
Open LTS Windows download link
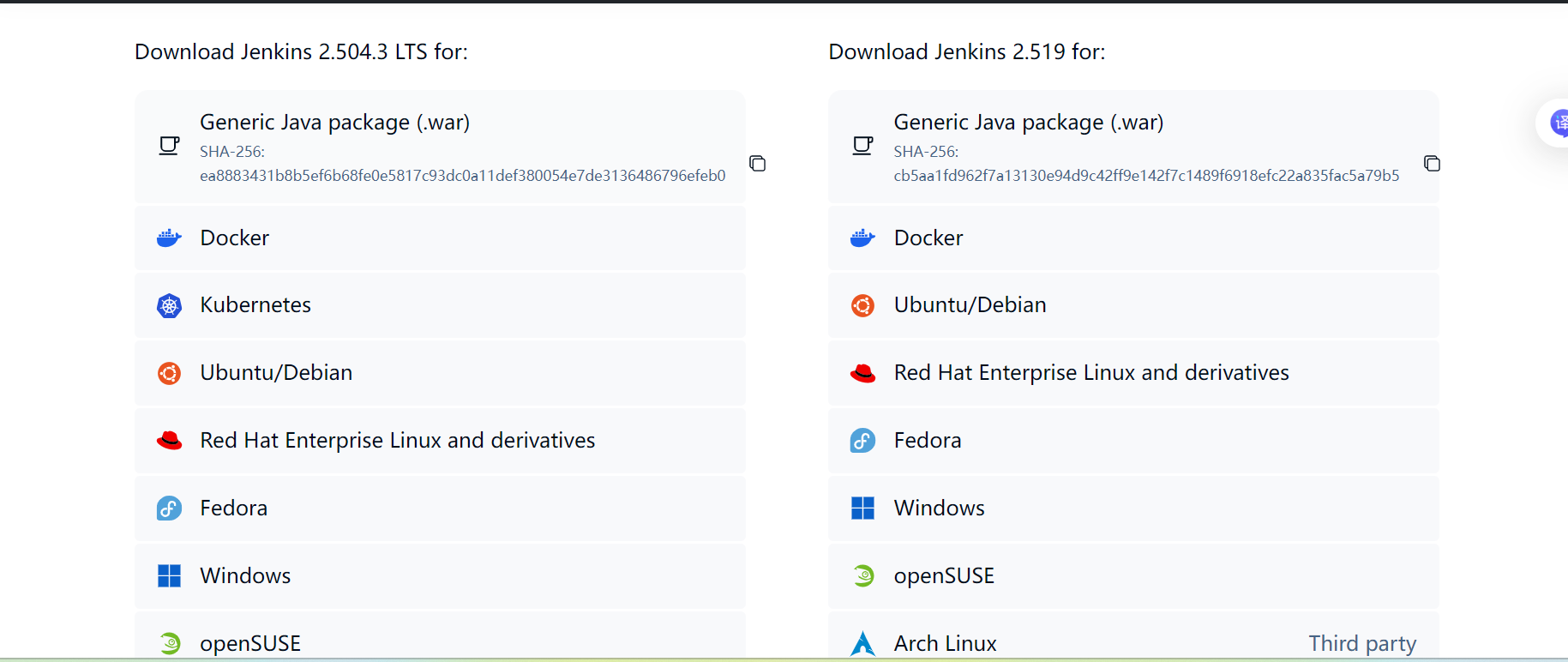coord(440,575)
